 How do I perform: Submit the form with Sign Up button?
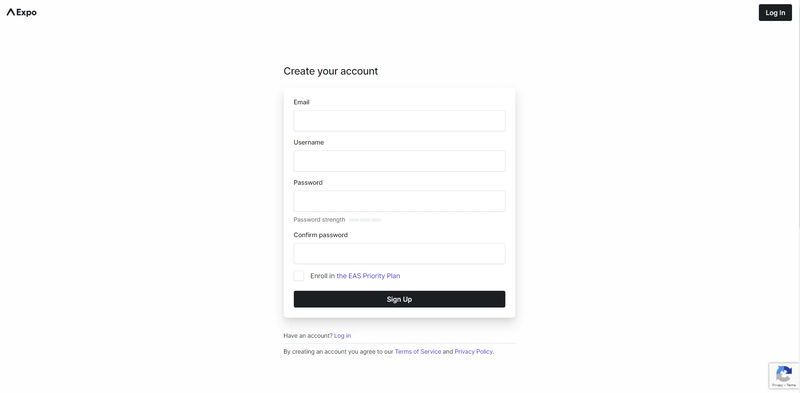point(399,299)
